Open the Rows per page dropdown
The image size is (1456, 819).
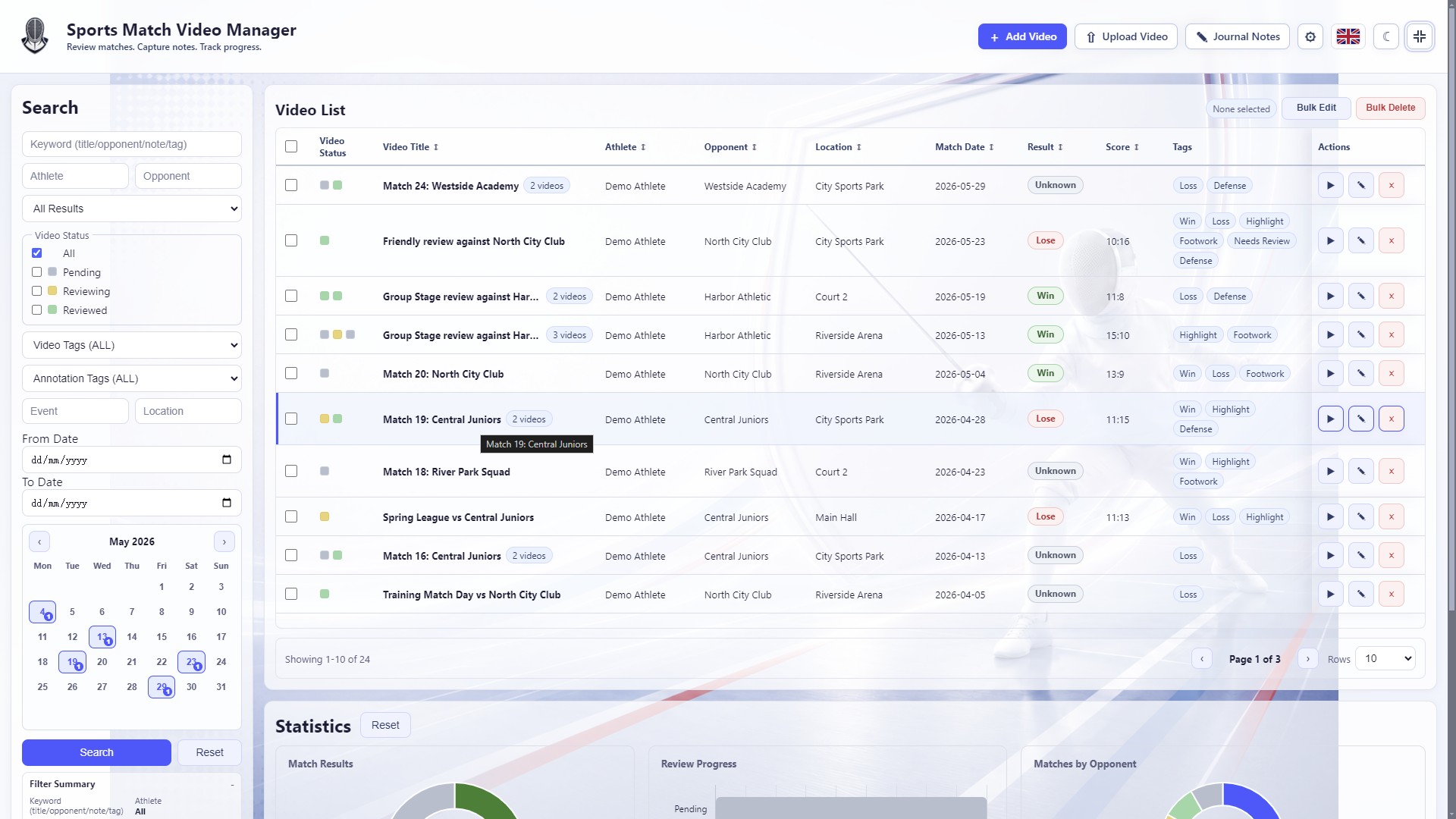click(x=1385, y=659)
